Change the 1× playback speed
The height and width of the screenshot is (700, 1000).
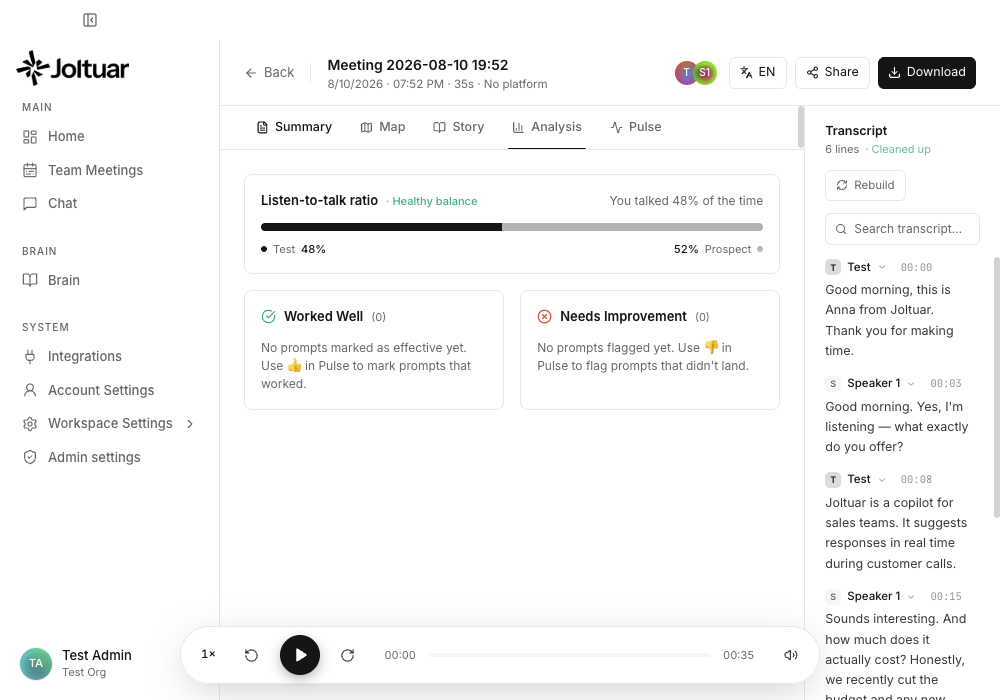(x=209, y=655)
